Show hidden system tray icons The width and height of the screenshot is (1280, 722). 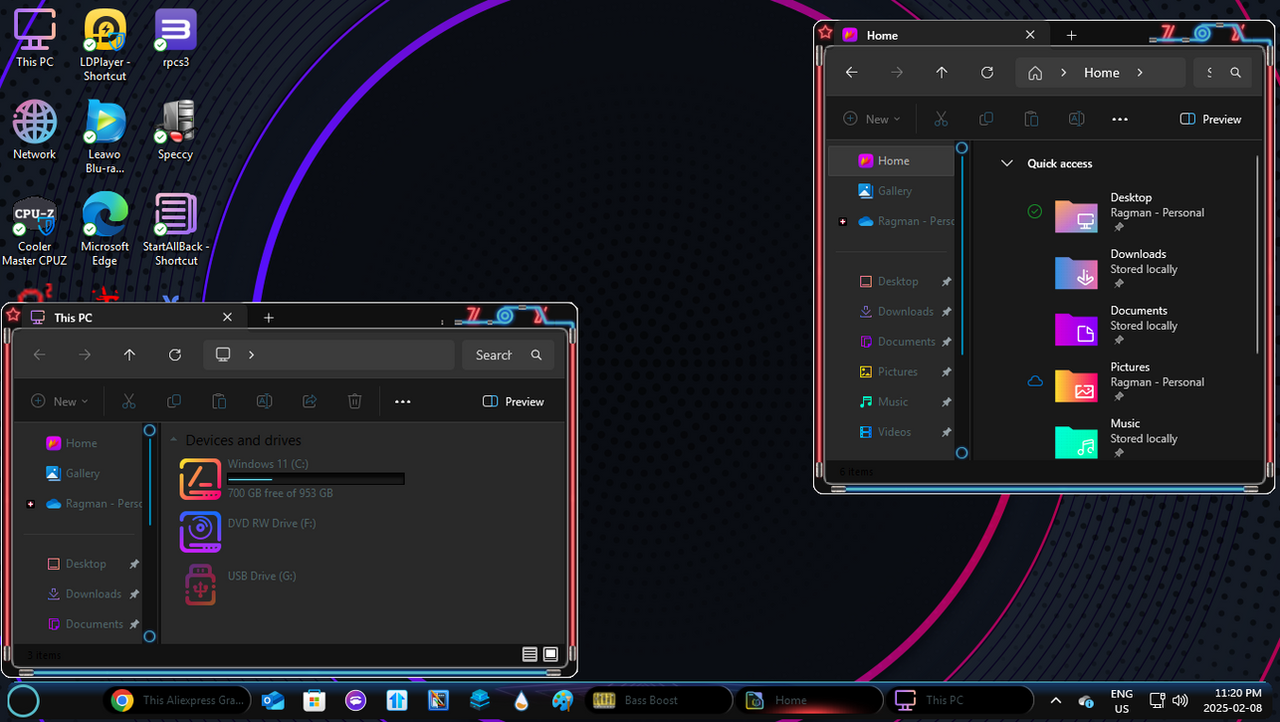click(x=1055, y=700)
